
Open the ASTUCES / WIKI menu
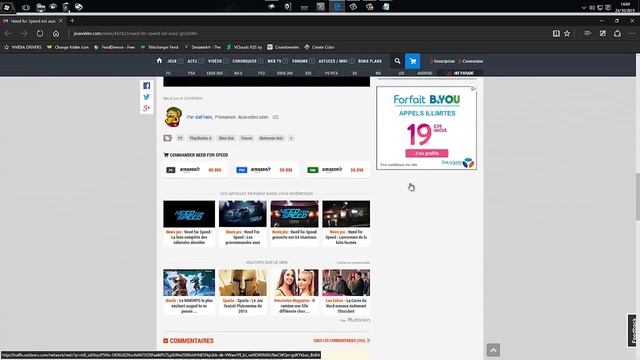(333, 61)
